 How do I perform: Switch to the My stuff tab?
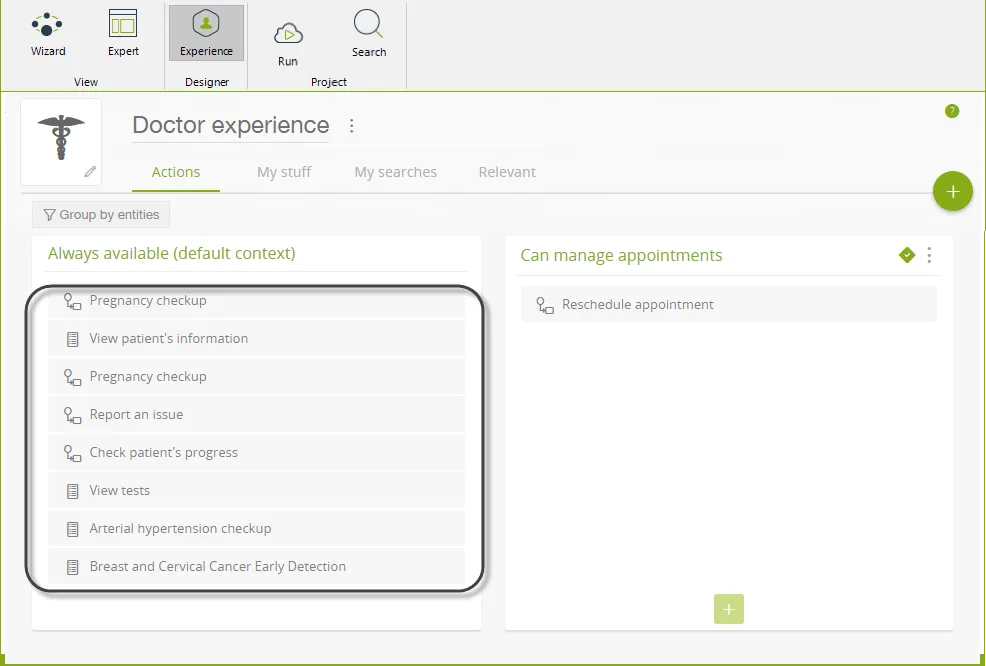click(x=284, y=172)
